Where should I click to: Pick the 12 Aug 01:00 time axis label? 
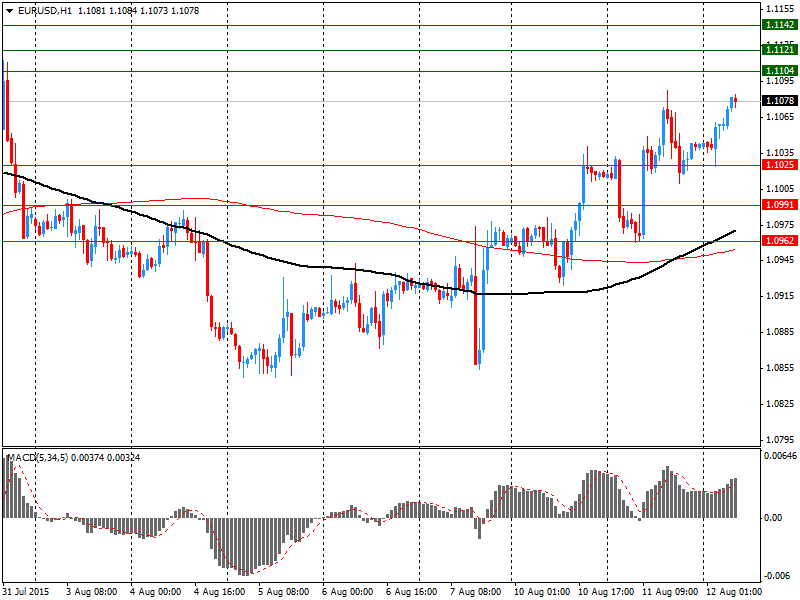click(733, 592)
